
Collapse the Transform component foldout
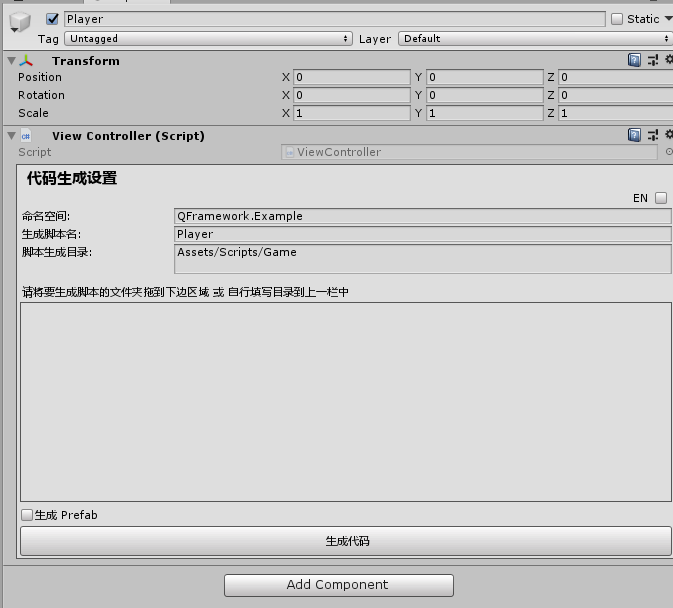click(12, 61)
